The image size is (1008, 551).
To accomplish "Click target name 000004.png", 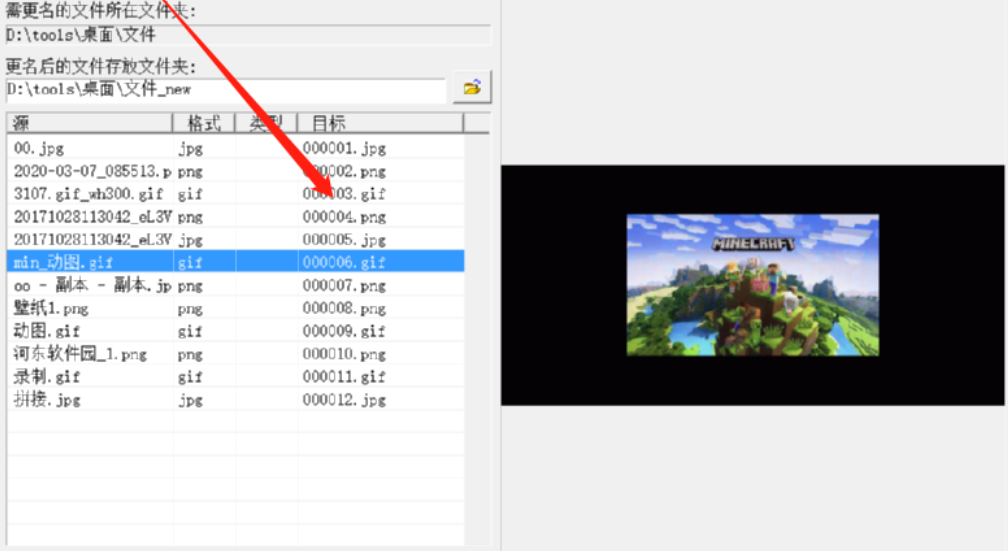I will point(344,217).
